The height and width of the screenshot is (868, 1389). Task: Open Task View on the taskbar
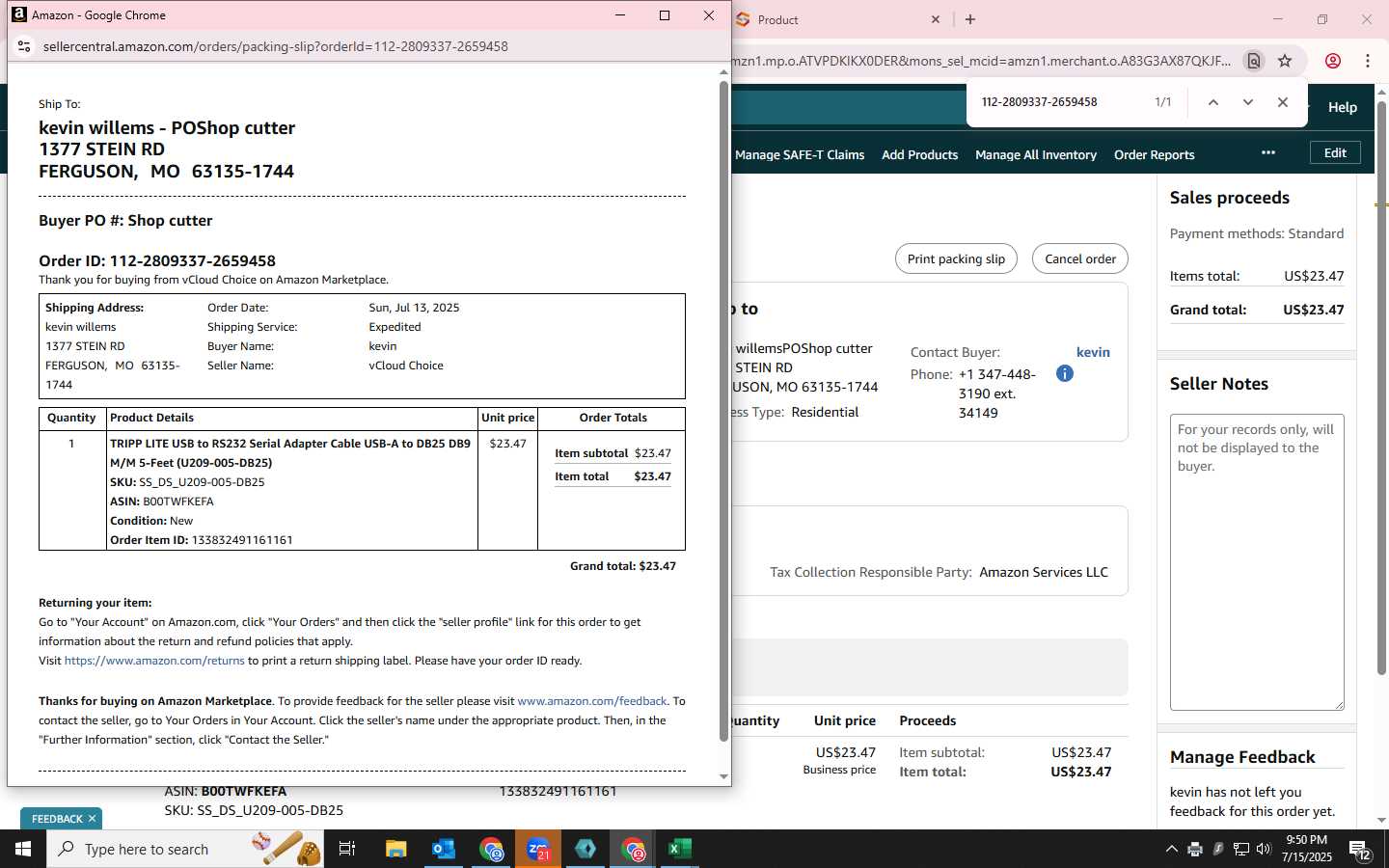pos(347,849)
